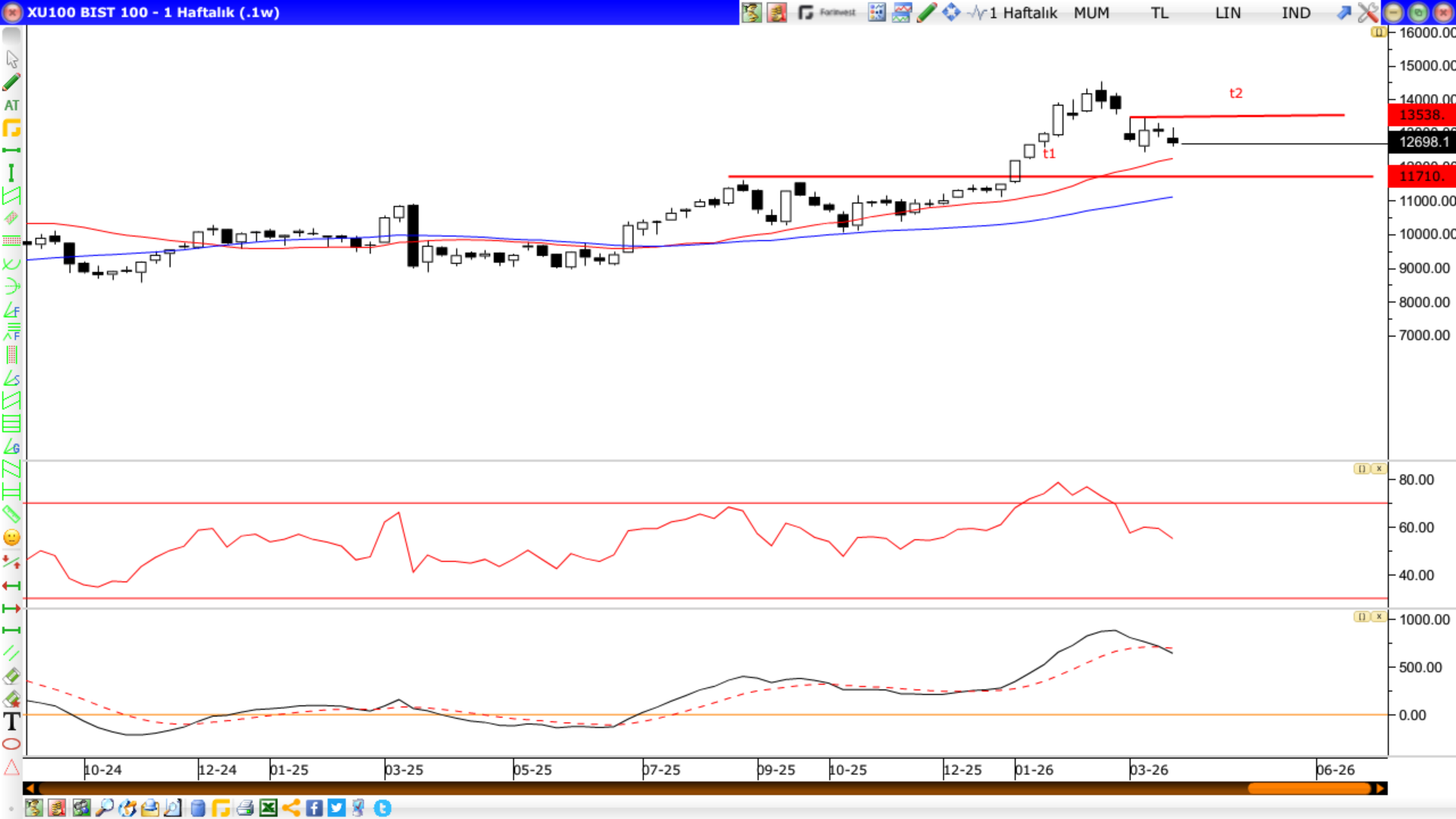Select the red ellipse drawing tool
The image size is (1456, 819).
(x=11, y=744)
